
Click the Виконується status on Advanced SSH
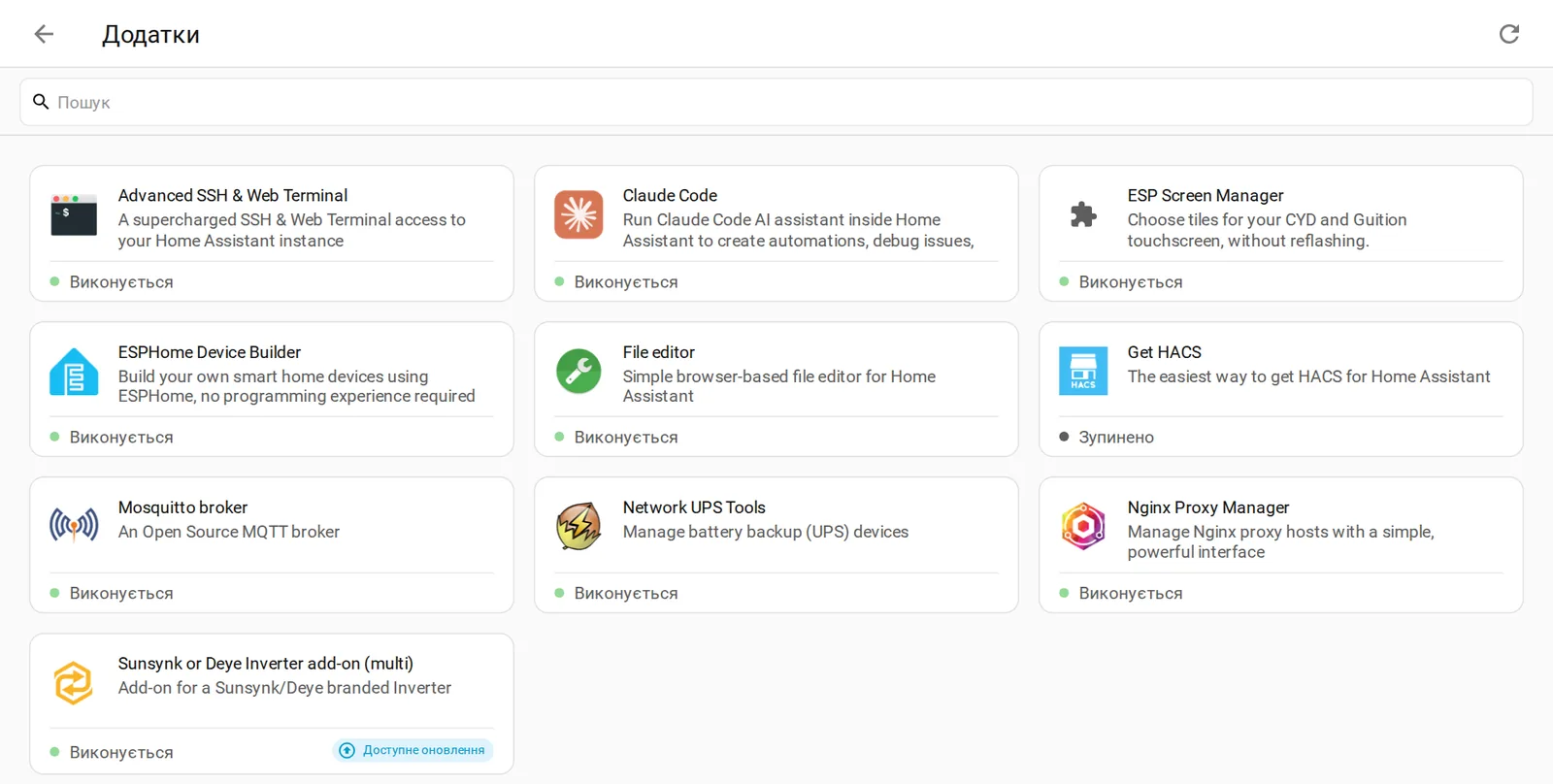121,282
